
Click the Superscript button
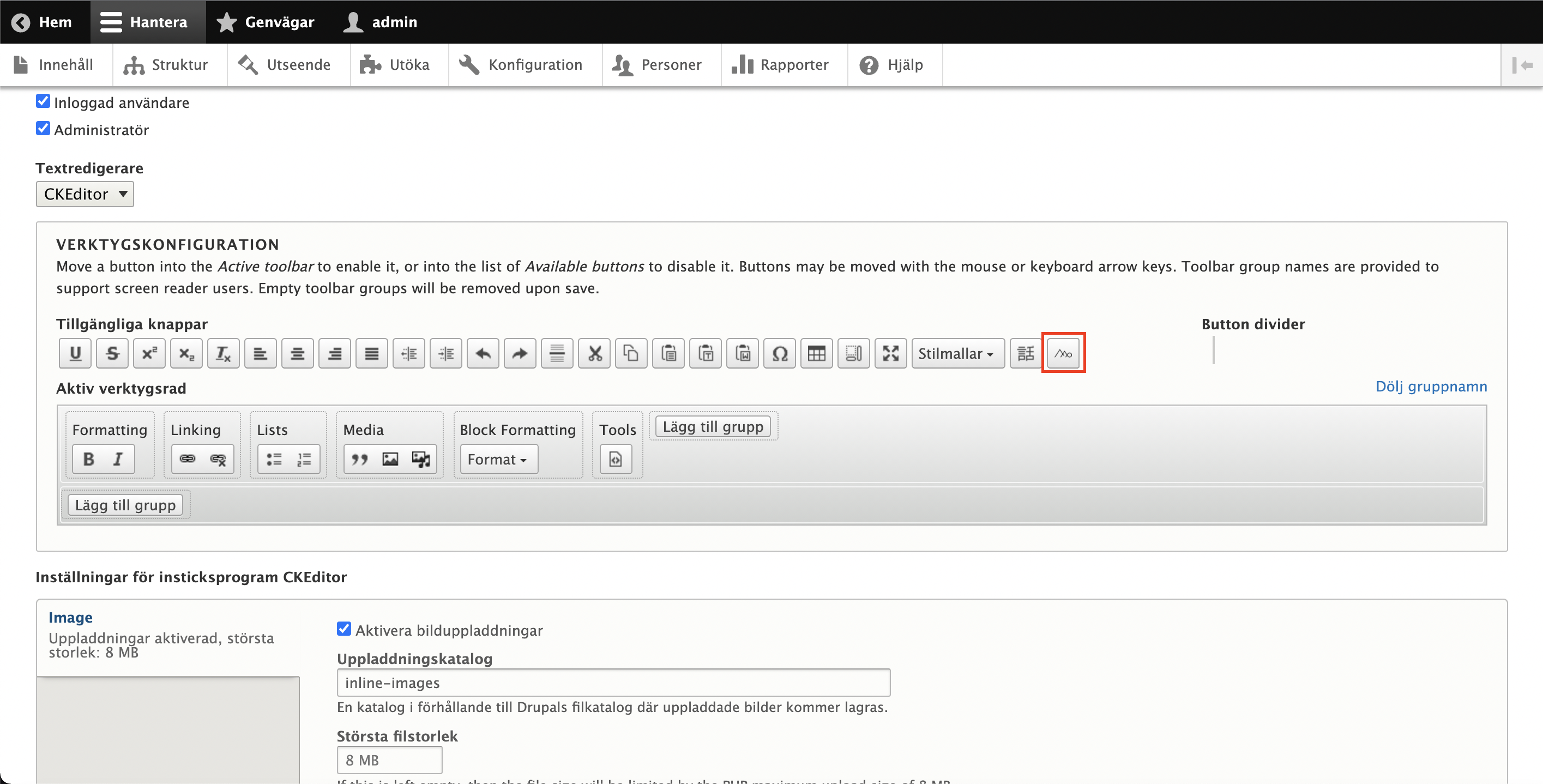click(149, 353)
